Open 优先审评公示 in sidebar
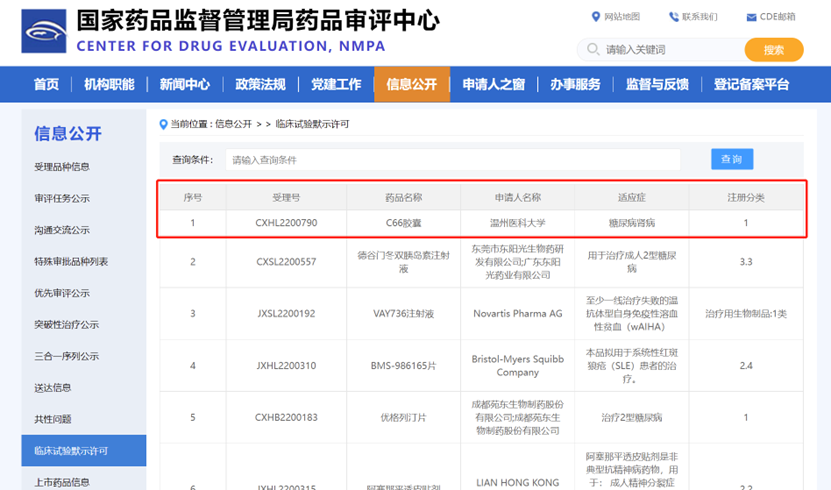 [62, 293]
